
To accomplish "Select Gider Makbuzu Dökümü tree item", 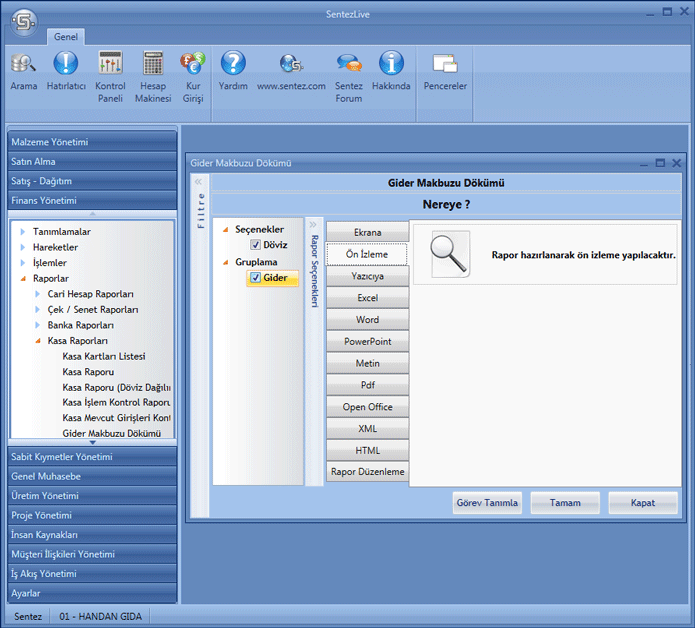I will (x=112, y=433).
